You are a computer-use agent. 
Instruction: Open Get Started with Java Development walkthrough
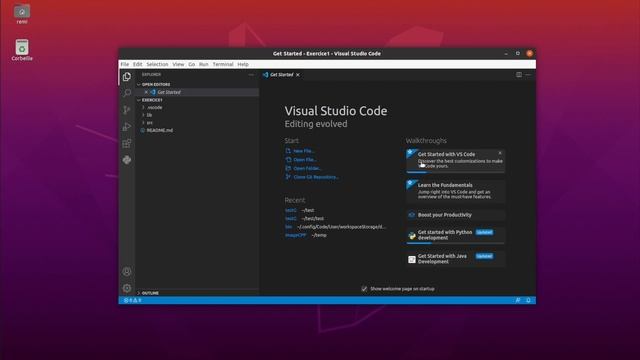pos(455,259)
